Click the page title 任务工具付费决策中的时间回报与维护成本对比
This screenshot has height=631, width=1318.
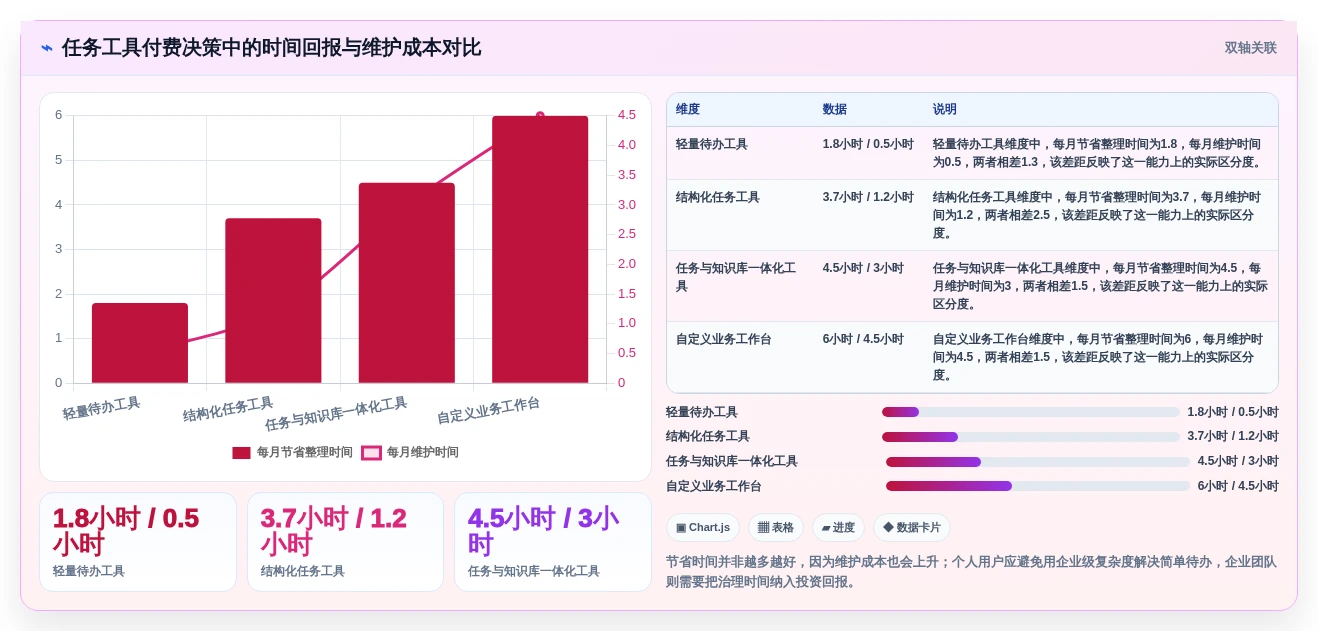tap(271, 48)
